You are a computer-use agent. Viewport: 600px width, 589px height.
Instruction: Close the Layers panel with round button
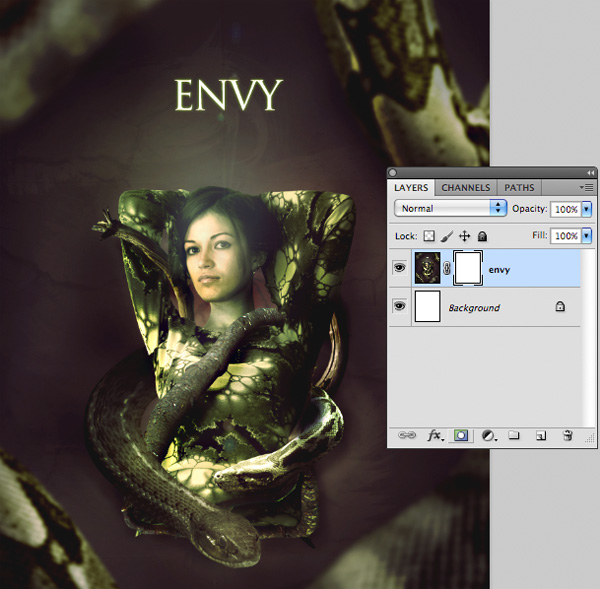point(393,173)
